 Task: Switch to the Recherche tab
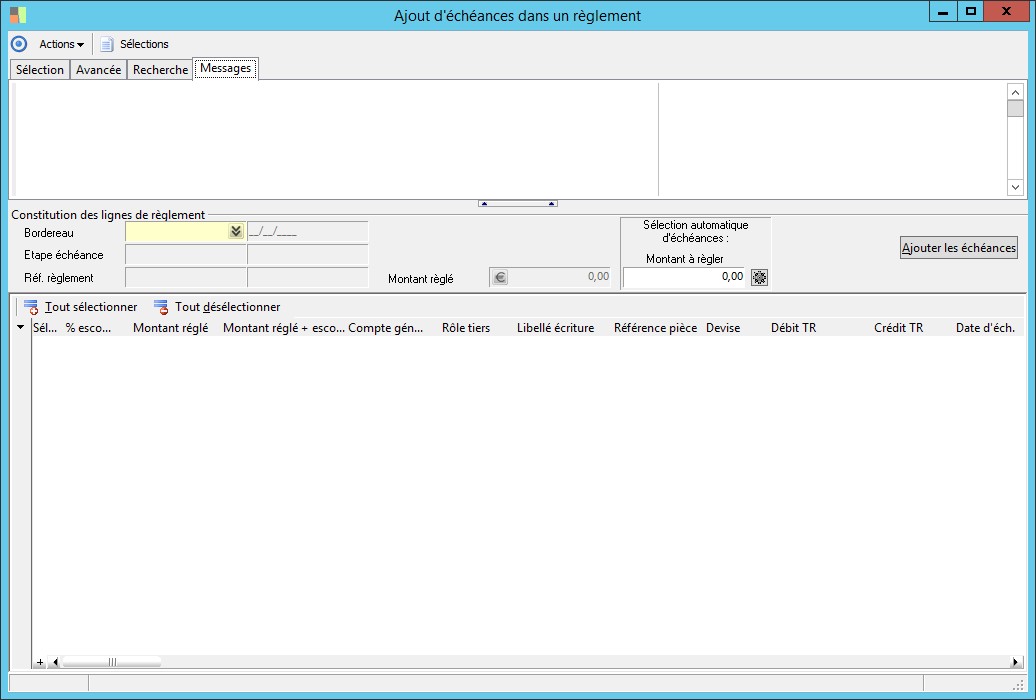160,69
